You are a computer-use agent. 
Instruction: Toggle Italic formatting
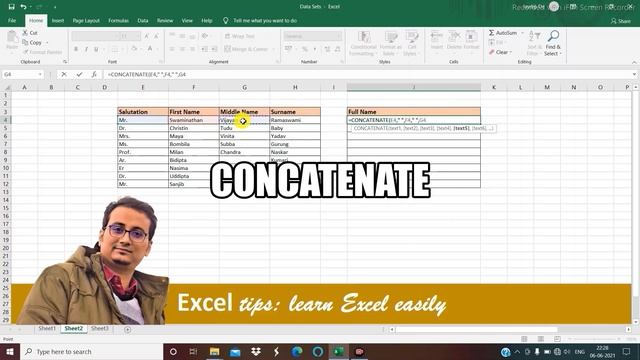click(x=86, y=49)
